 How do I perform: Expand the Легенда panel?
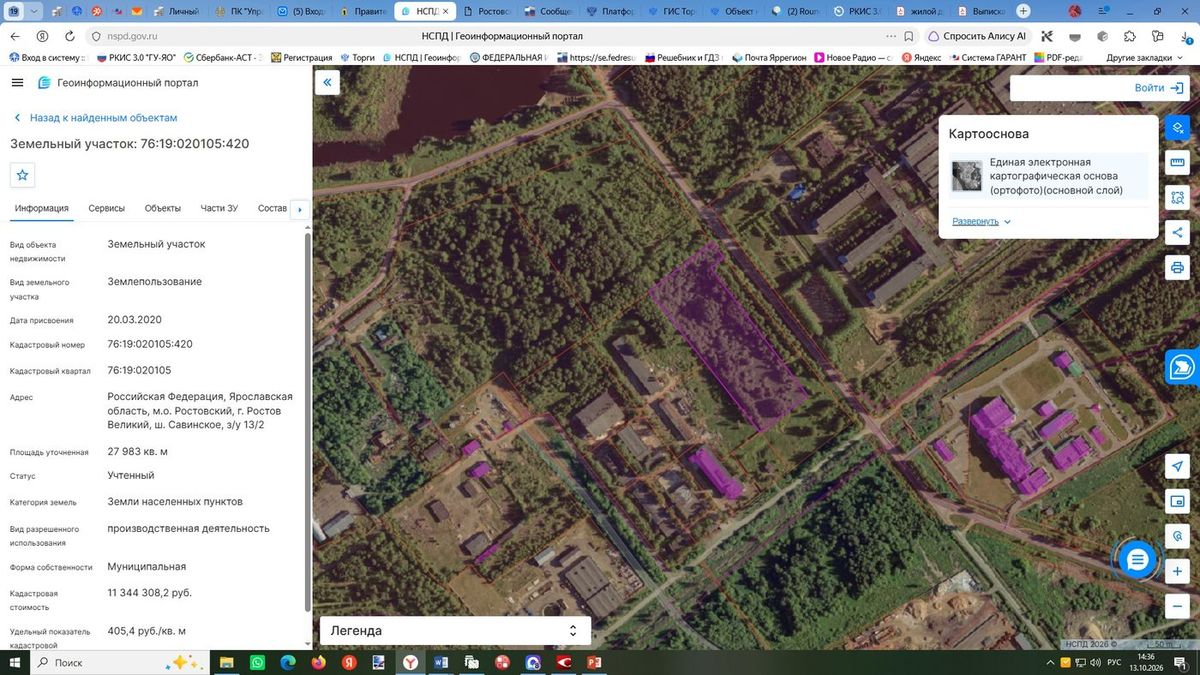point(455,631)
